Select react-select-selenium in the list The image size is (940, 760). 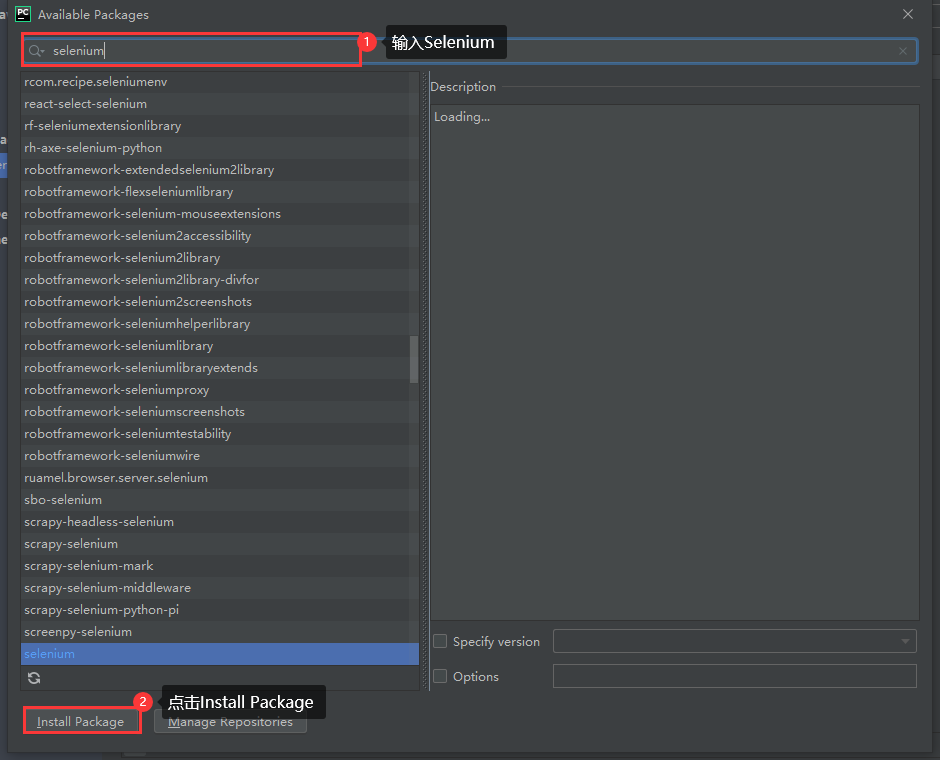click(219, 104)
